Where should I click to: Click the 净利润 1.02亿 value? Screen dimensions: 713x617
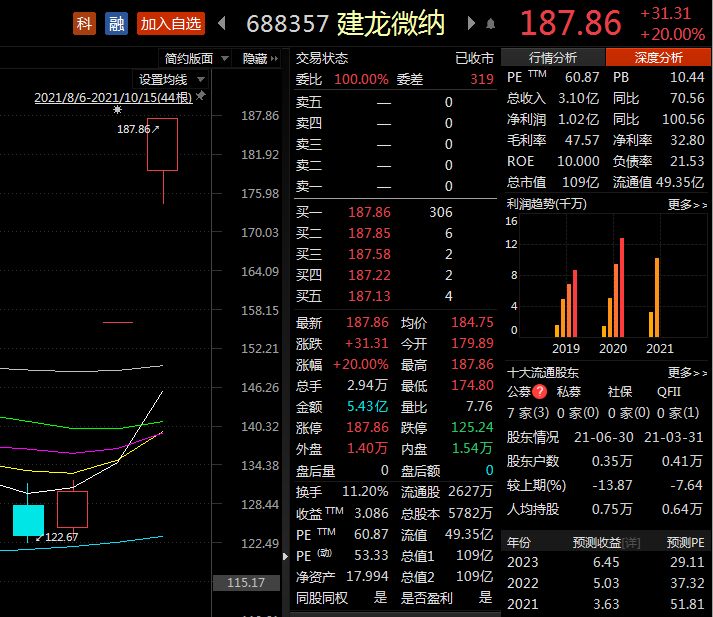pos(578,119)
